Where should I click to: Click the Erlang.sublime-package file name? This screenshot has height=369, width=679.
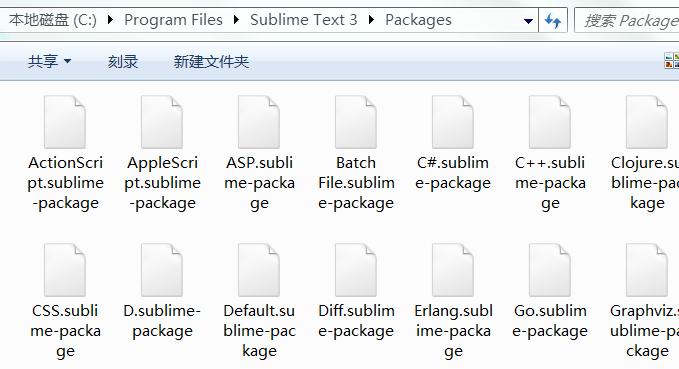pos(453,331)
